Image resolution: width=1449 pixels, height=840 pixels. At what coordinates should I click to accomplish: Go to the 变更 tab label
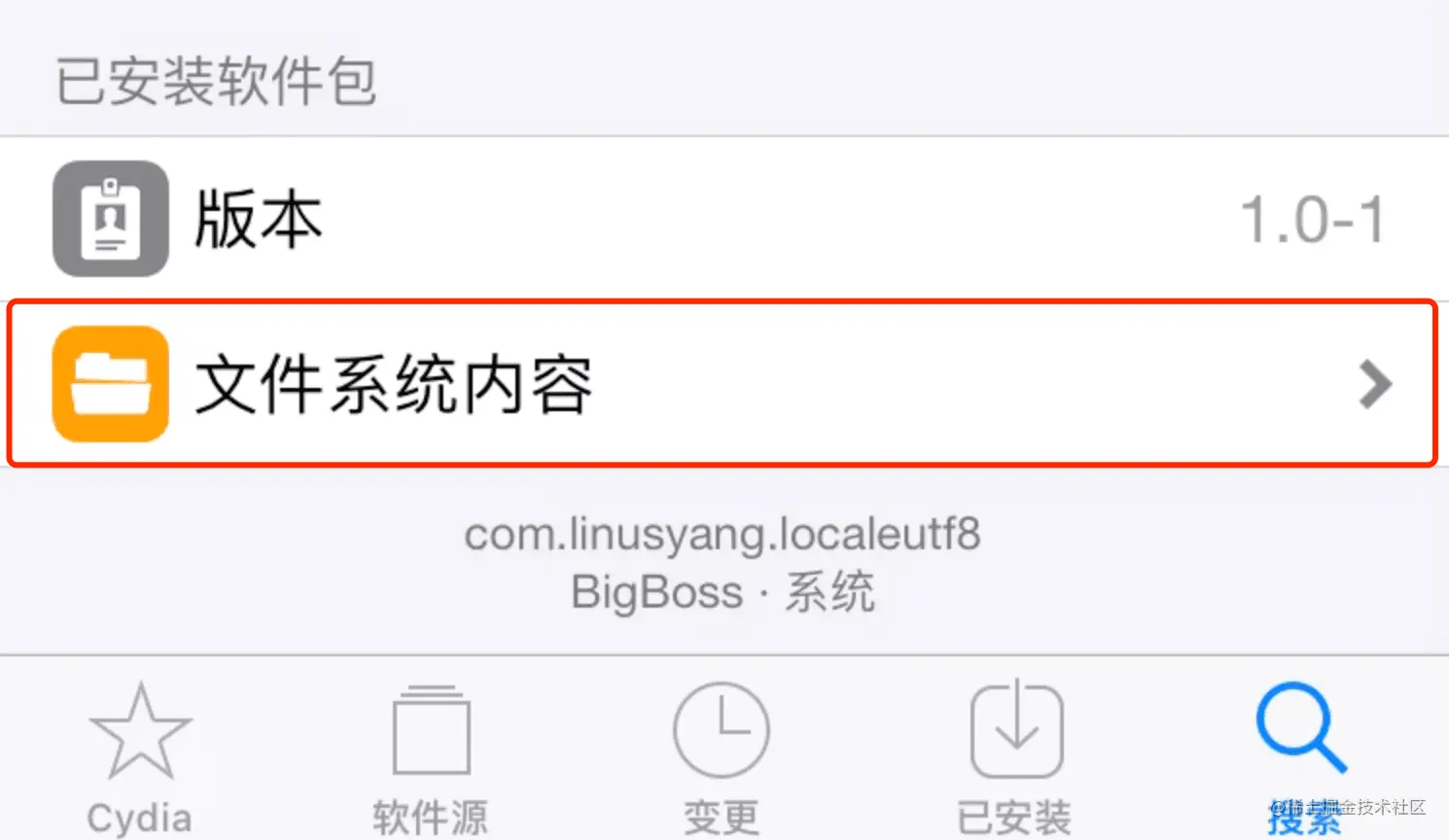point(722,818)
